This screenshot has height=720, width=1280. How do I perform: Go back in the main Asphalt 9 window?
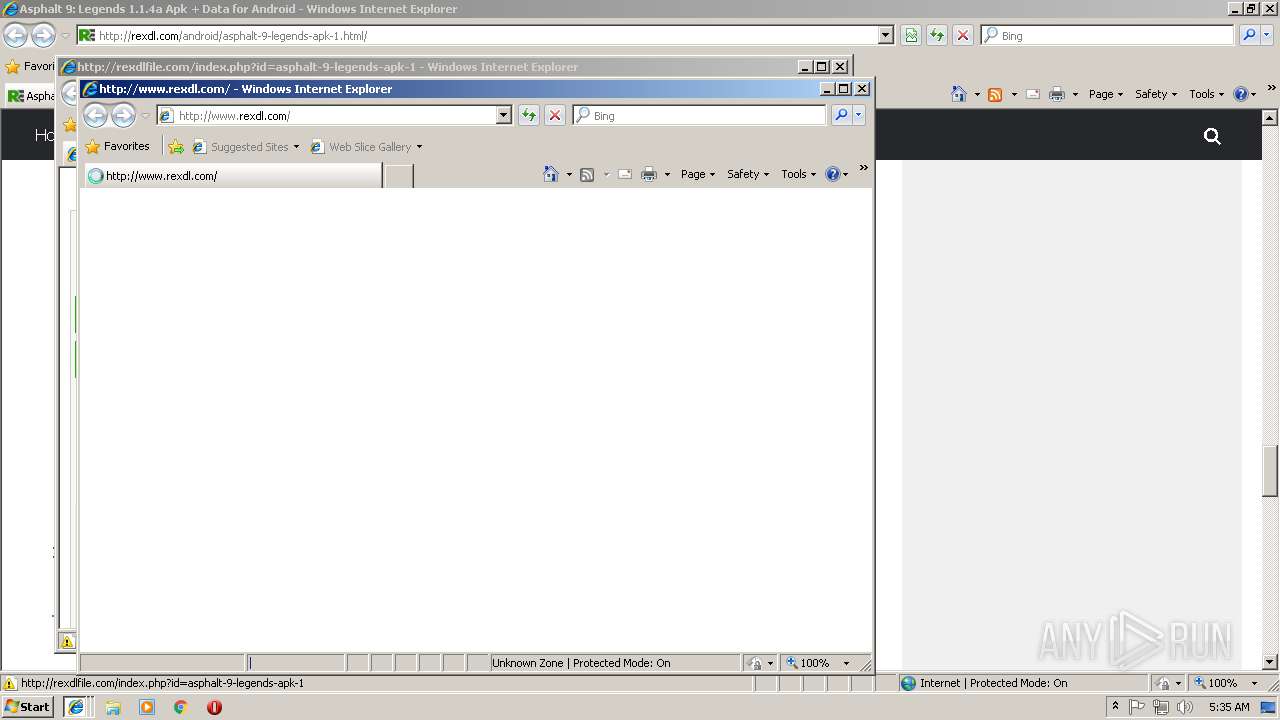(15, 36)
